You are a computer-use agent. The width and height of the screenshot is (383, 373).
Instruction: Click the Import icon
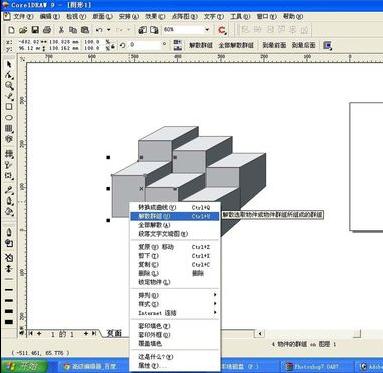pyautogui.click(x=142, y=30)
